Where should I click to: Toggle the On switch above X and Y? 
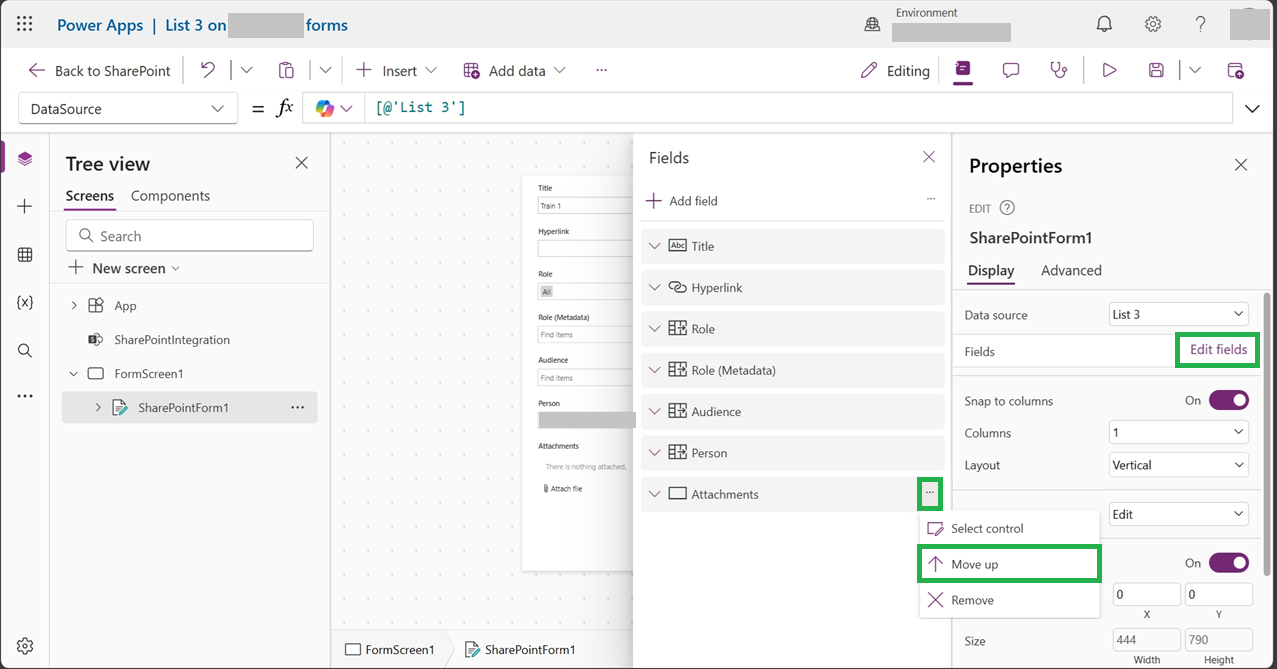[1229, 562]
